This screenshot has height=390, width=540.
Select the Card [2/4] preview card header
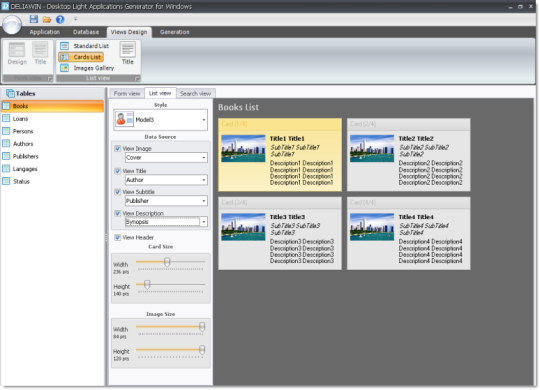(x=408, y=124)
